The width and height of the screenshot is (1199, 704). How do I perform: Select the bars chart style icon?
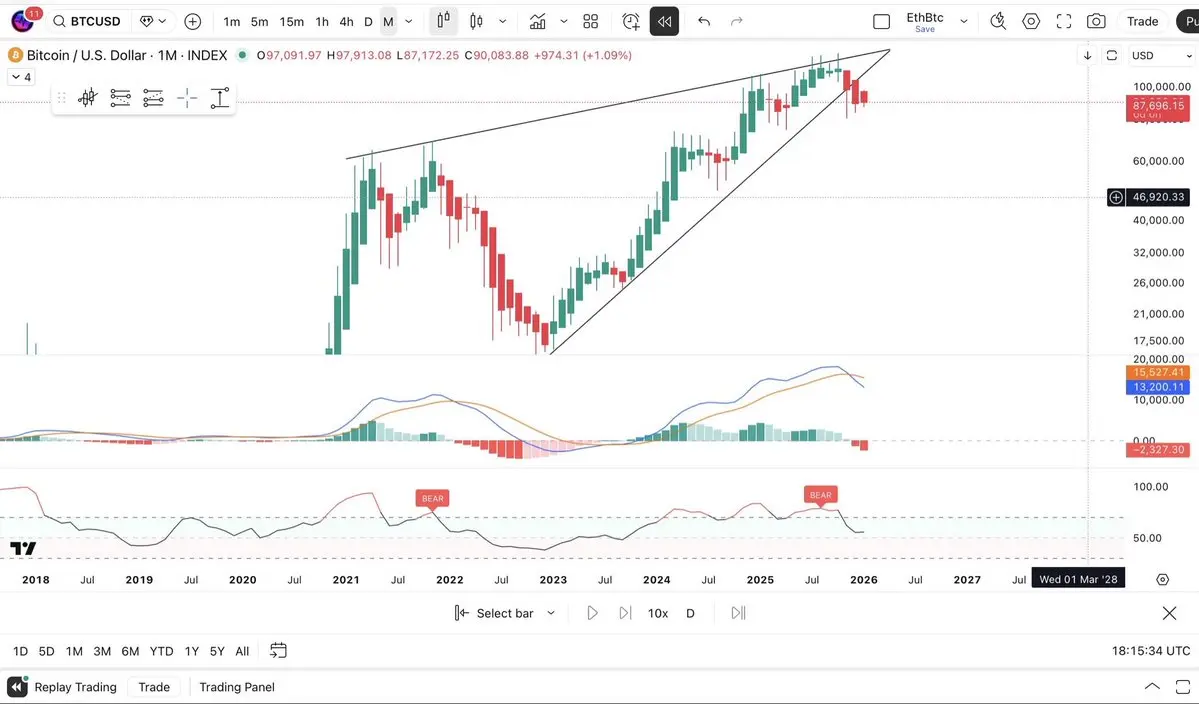click(443, 21)
